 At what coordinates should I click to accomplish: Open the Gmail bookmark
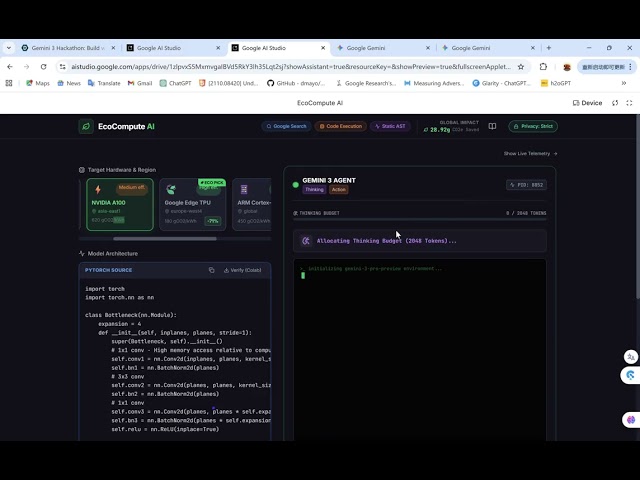coord(140,83)
